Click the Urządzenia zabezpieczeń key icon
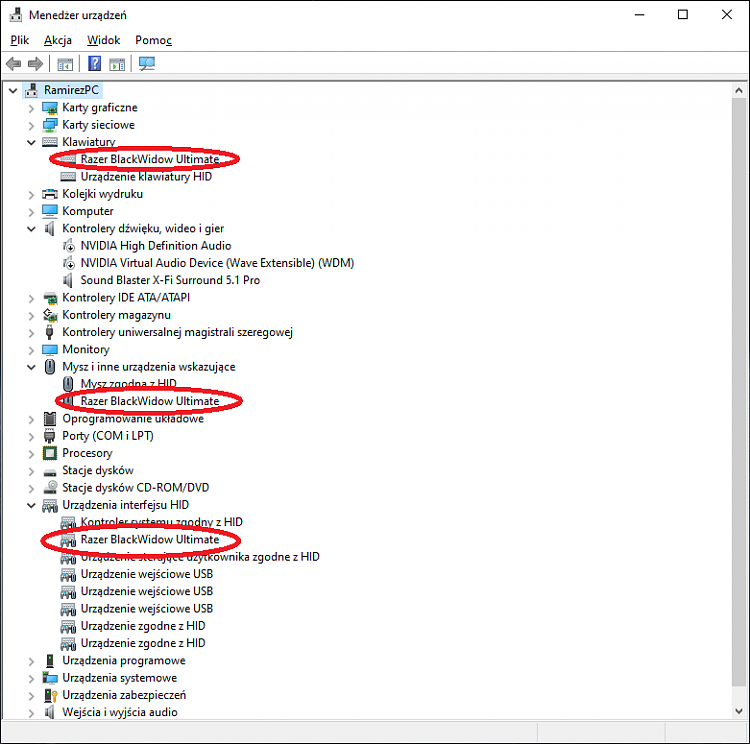Viewport: 750px width, 744px height. [50, 695]
